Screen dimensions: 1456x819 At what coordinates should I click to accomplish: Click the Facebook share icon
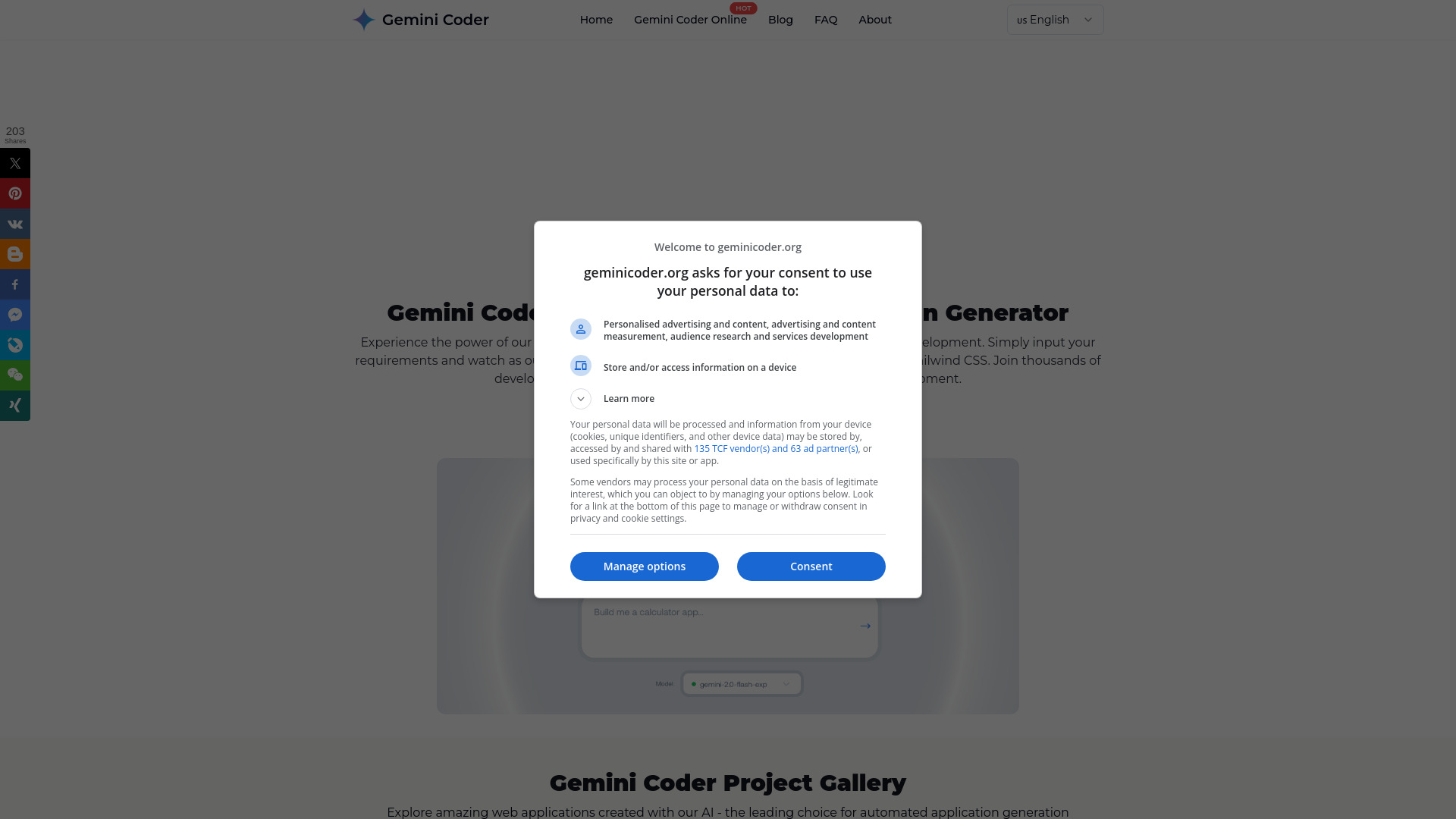[x=15, y=284]
